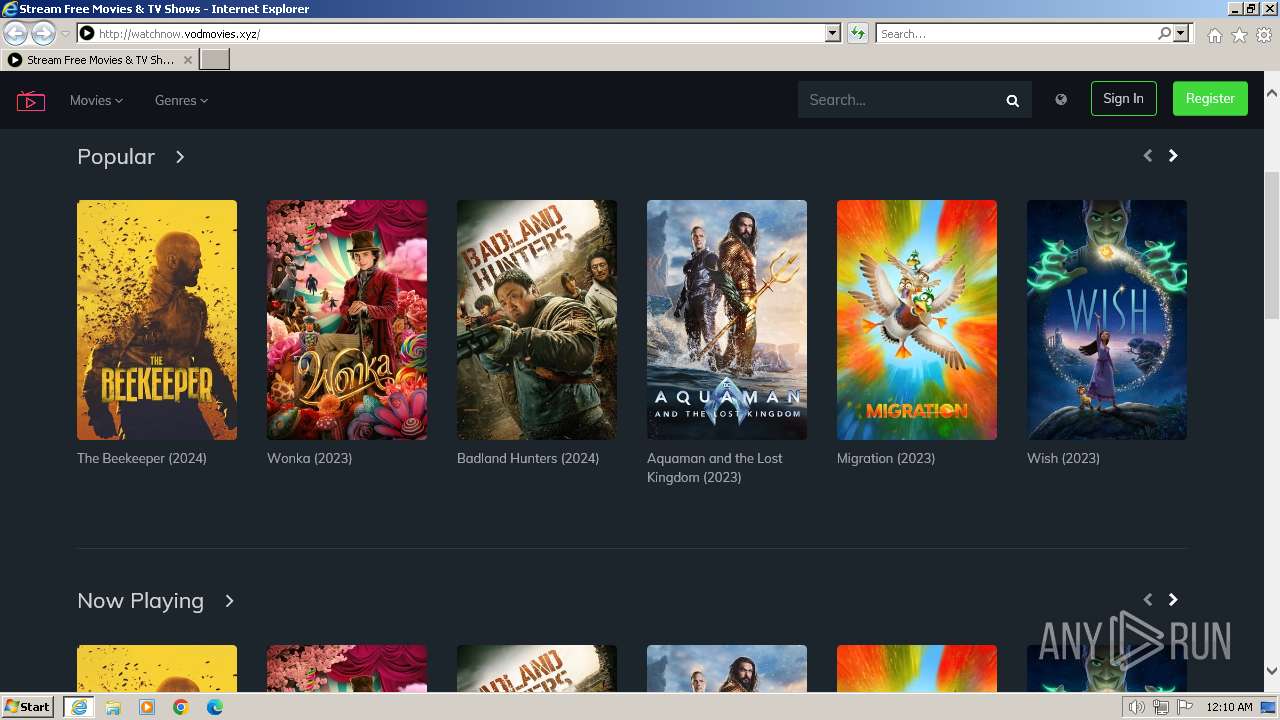1280x720 pixels.
Task: Click the chevron beside Now Playing
Action: click(229, 601)
